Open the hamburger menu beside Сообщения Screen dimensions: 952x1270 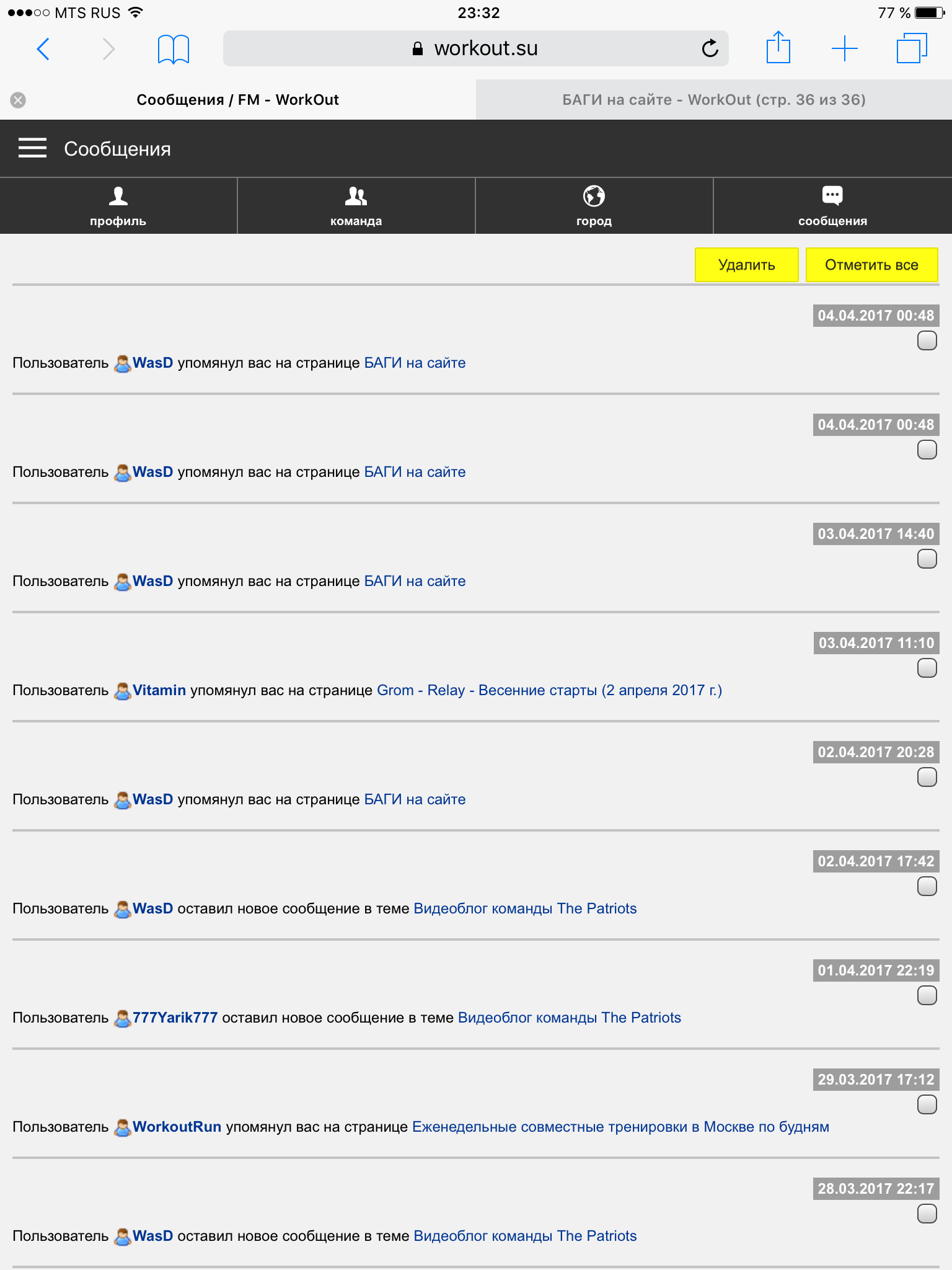coord(32,148)
